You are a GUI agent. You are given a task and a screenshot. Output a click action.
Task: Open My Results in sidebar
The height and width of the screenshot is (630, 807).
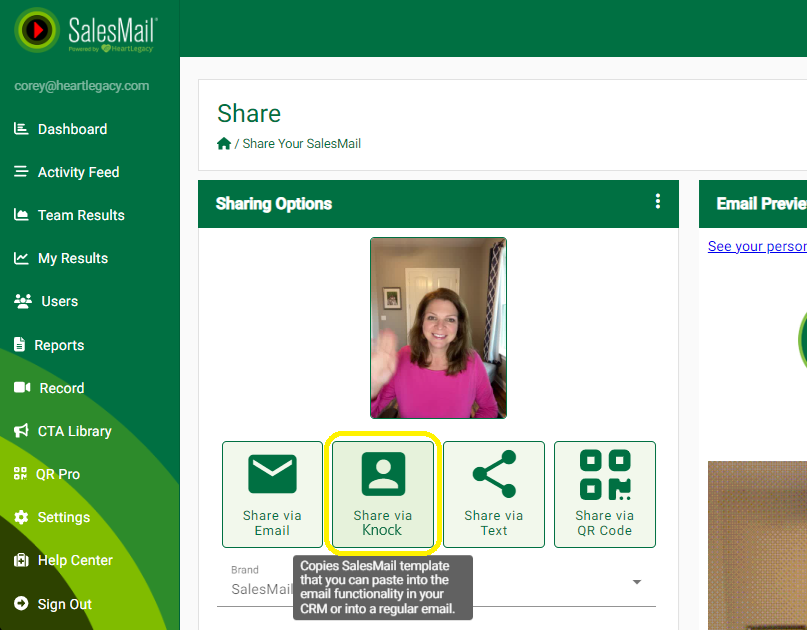click(72, 258)
